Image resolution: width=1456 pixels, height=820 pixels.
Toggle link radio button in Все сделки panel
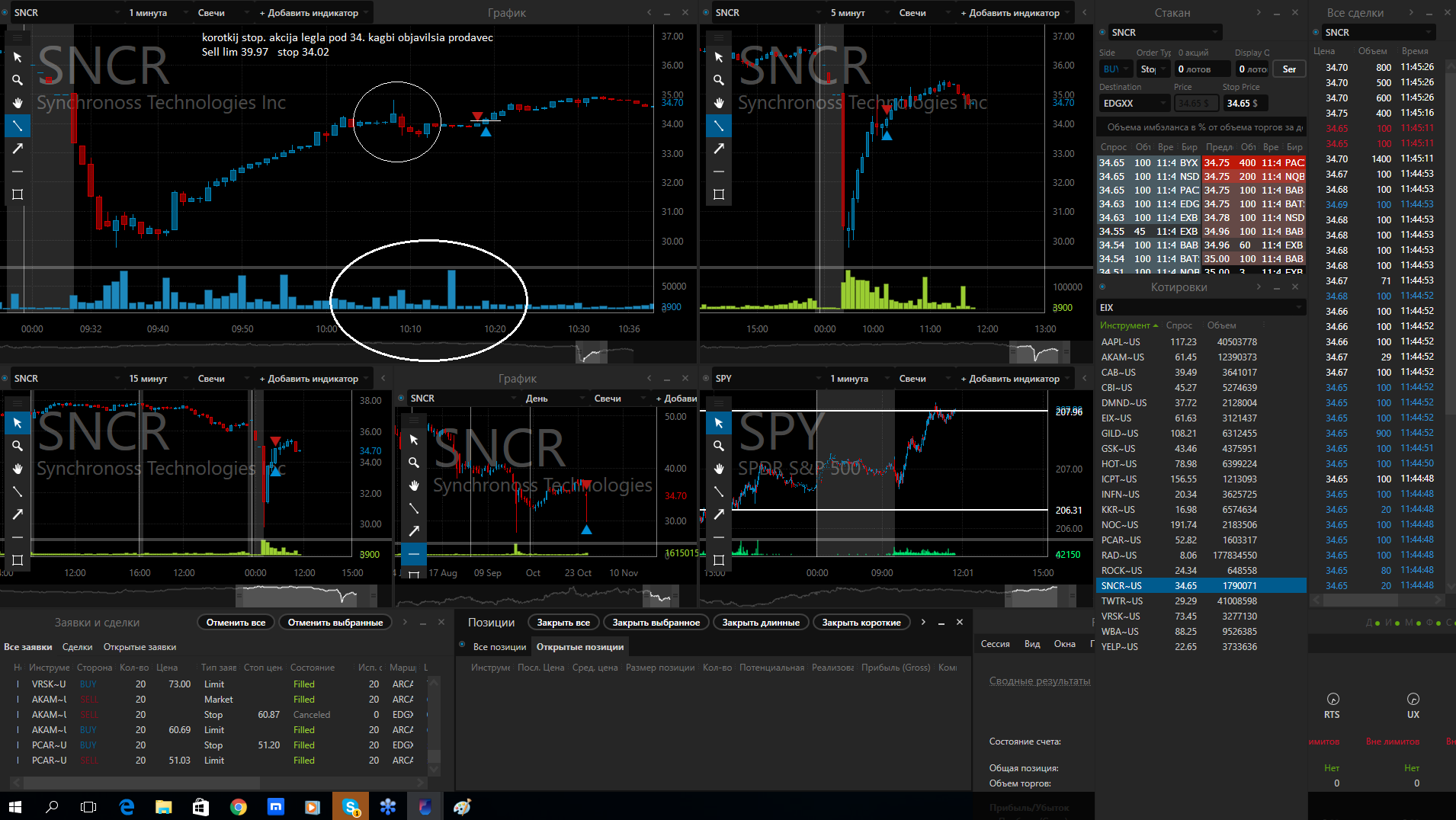pos(1316,32)
